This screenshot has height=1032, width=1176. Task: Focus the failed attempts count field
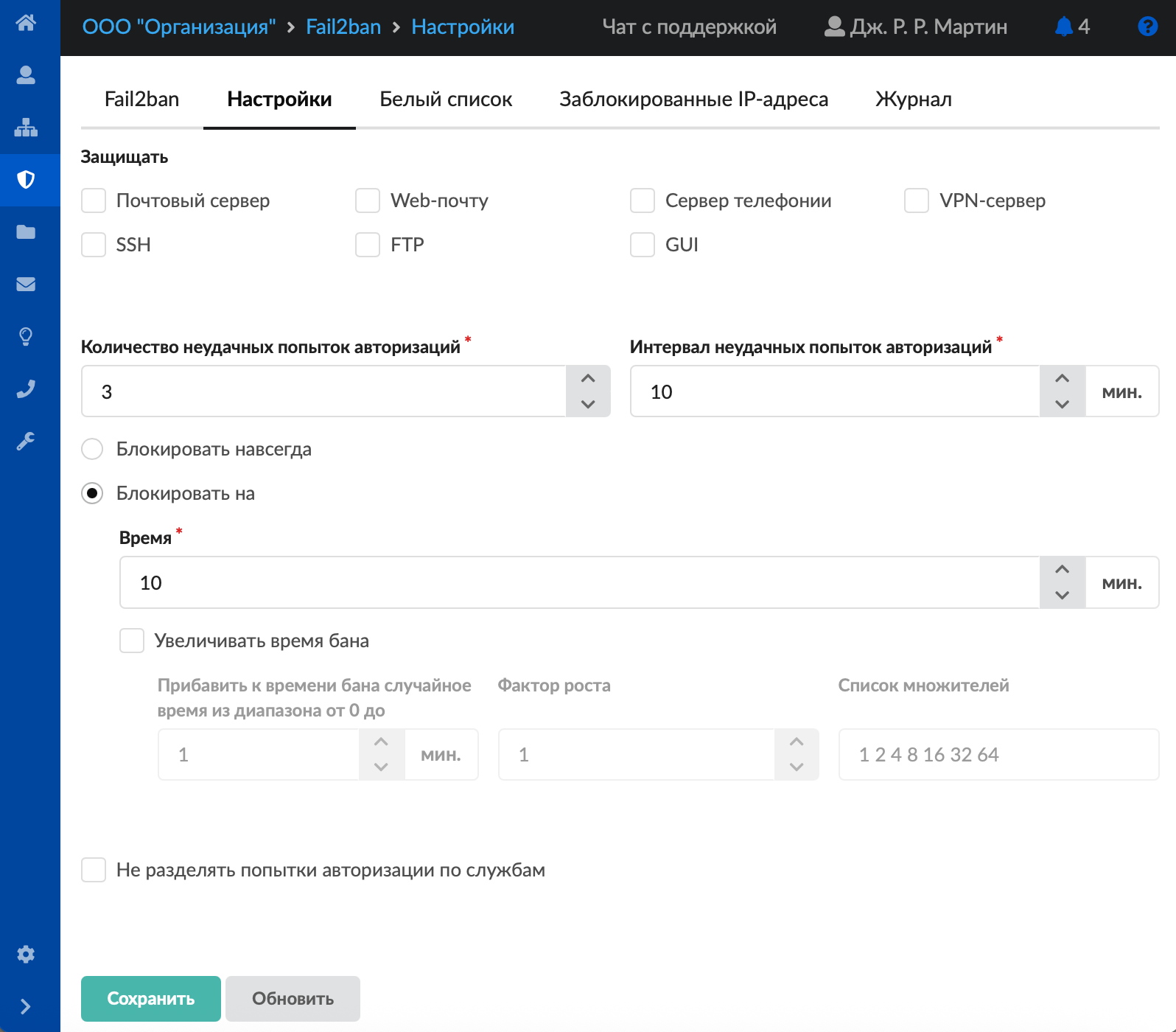[x=323, y=391]
